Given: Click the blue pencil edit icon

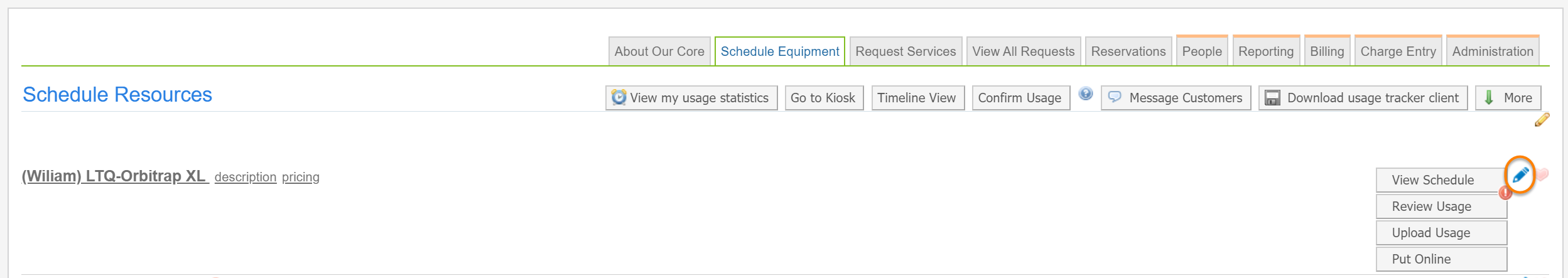Looking at the screenshot, I should [1520, 174].
